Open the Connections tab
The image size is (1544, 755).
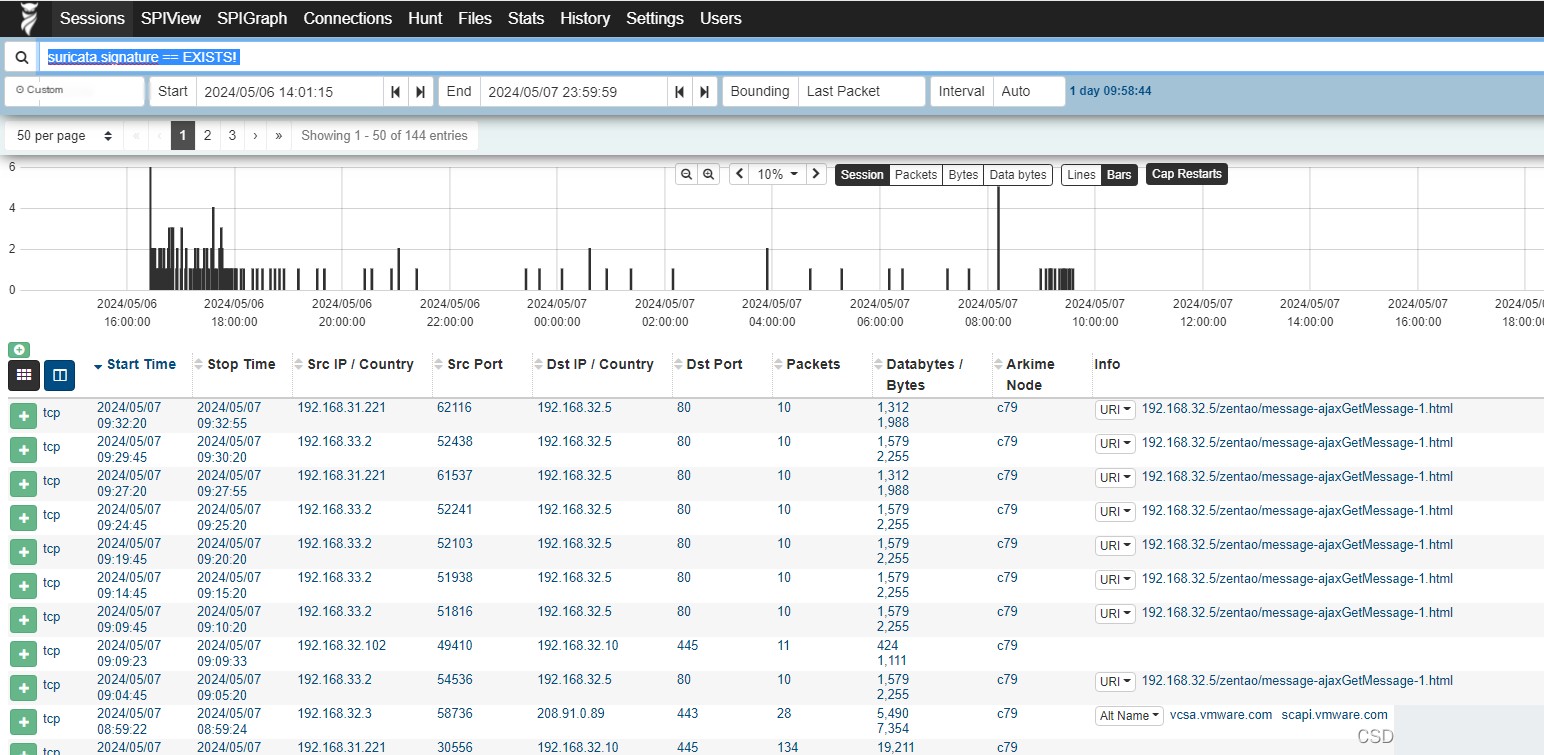coord(348,18)
